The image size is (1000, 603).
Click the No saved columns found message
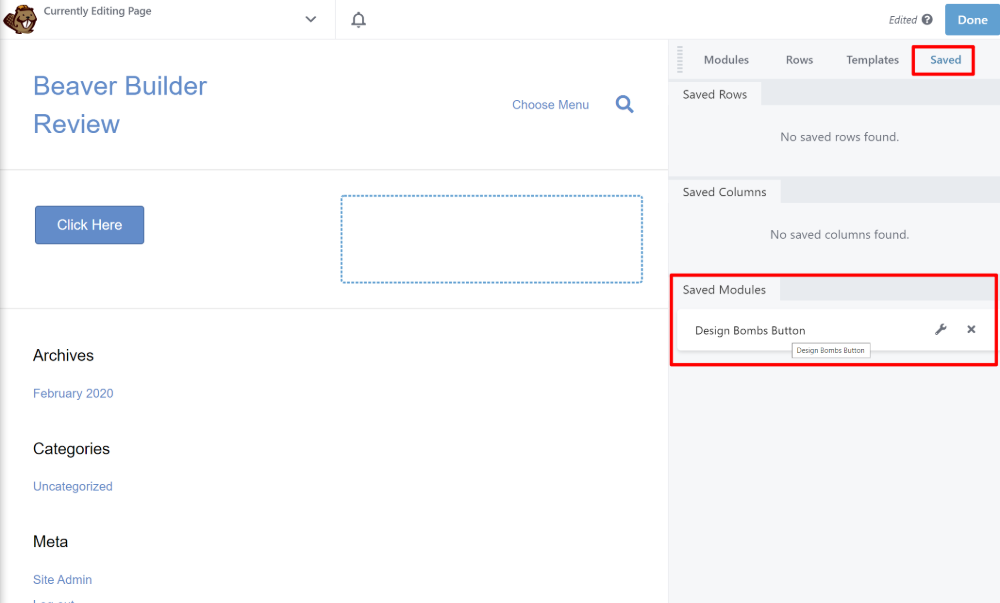point(839,235)
